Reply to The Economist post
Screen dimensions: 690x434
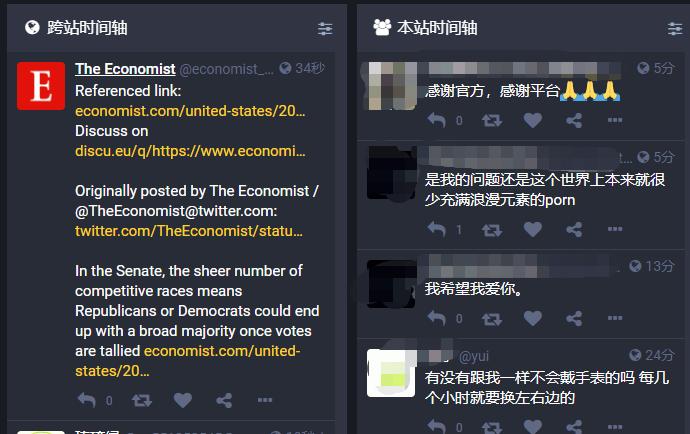point(87,400)
